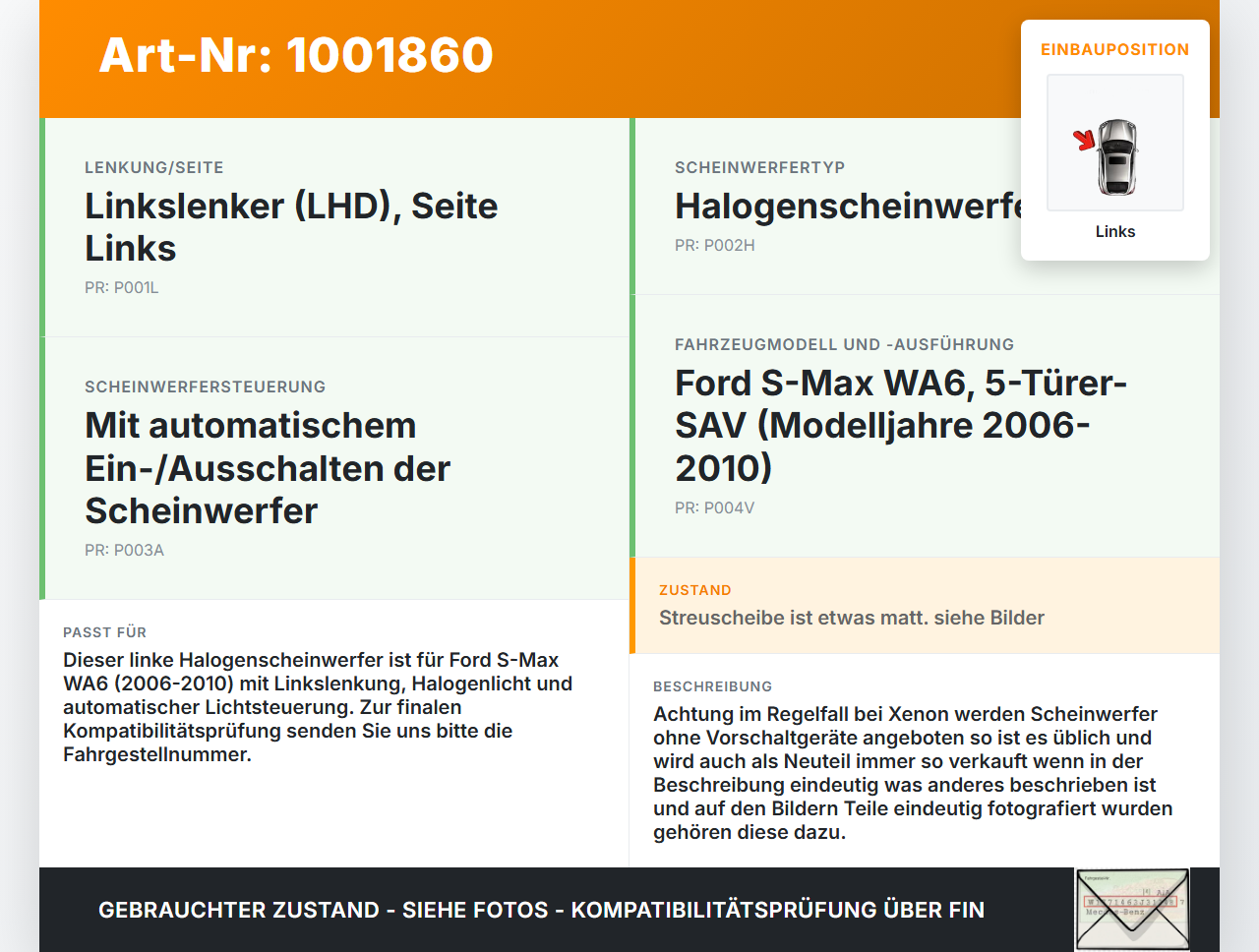Select the Links label under the car image

tap(1114, 231)
